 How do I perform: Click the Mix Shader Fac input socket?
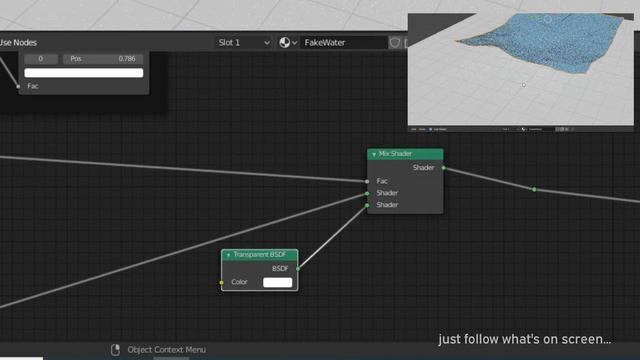367,181
